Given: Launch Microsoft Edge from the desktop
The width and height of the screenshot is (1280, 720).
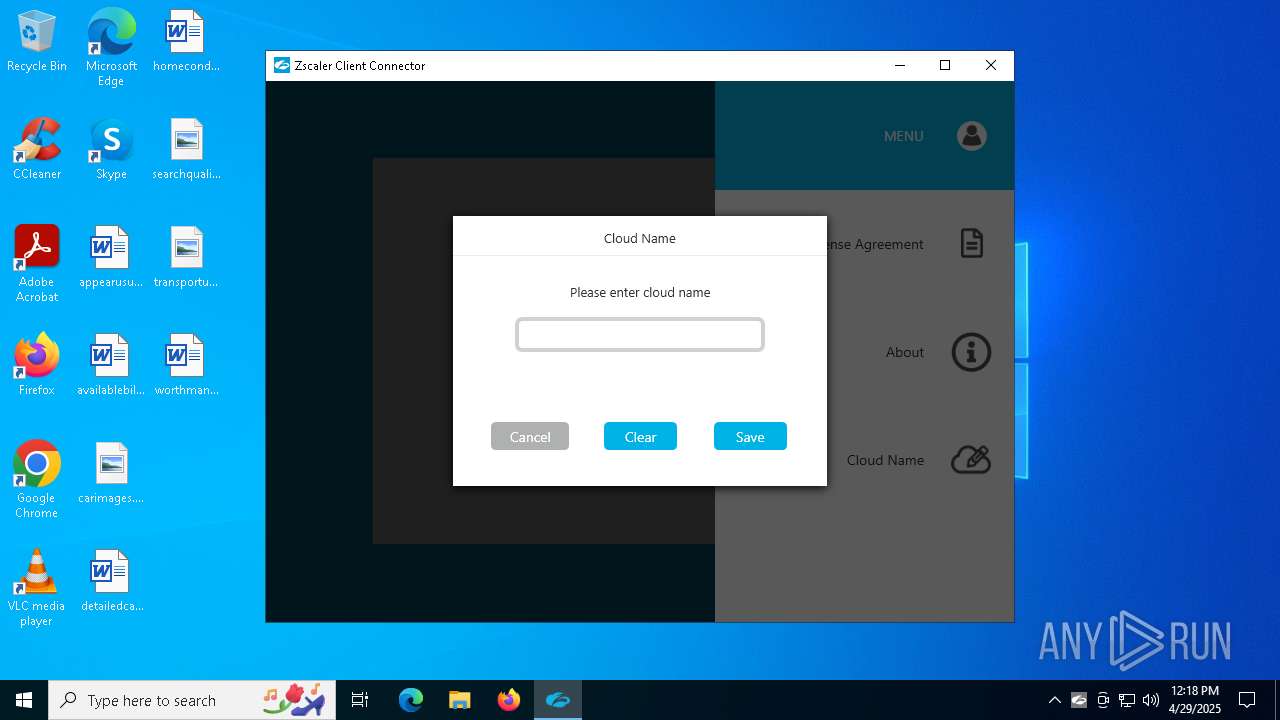Looking at the screenshot, I should (x=111, y=47).
